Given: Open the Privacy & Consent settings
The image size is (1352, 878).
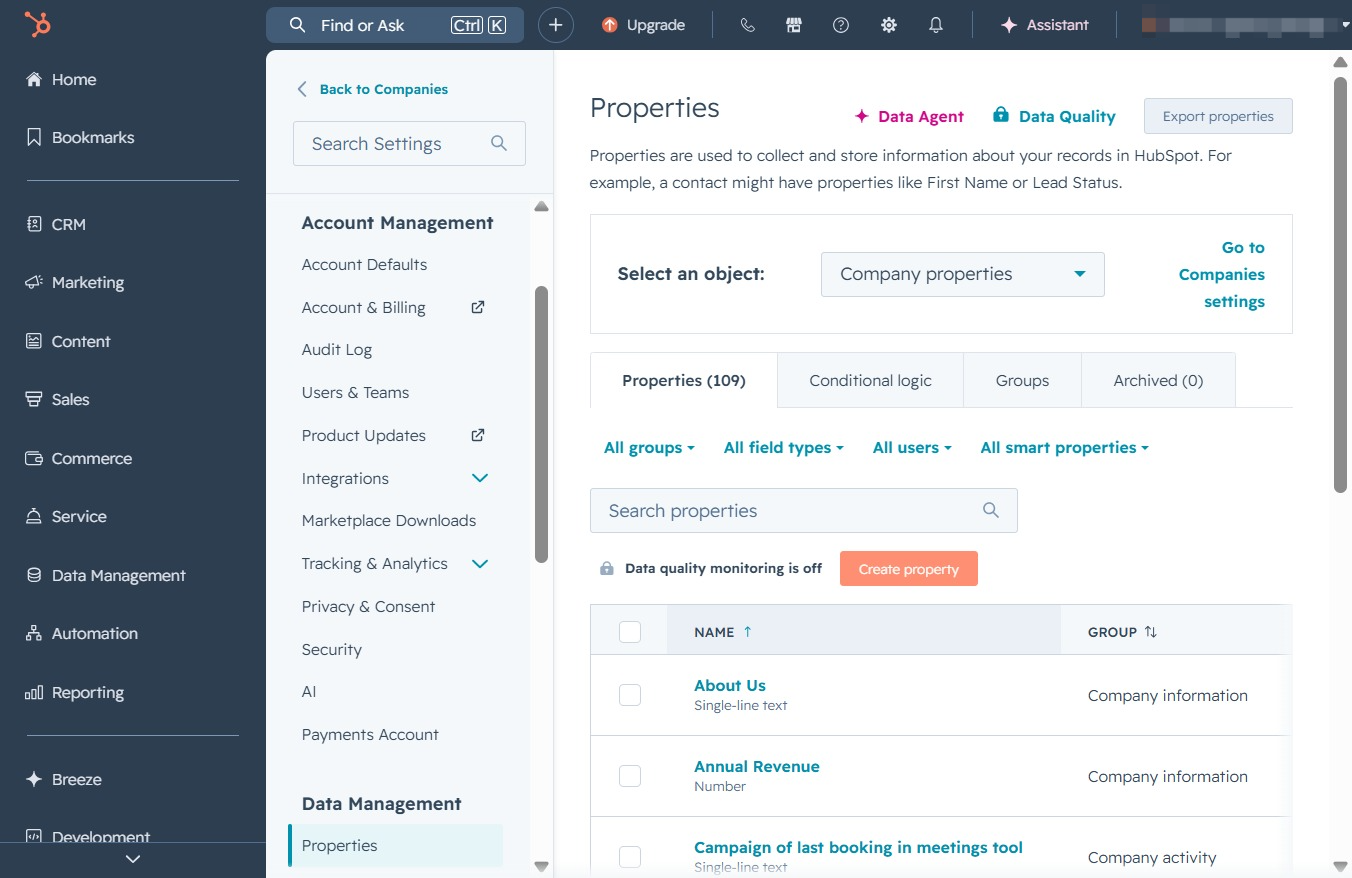Looking at the screenshot, I should (368, 606).
